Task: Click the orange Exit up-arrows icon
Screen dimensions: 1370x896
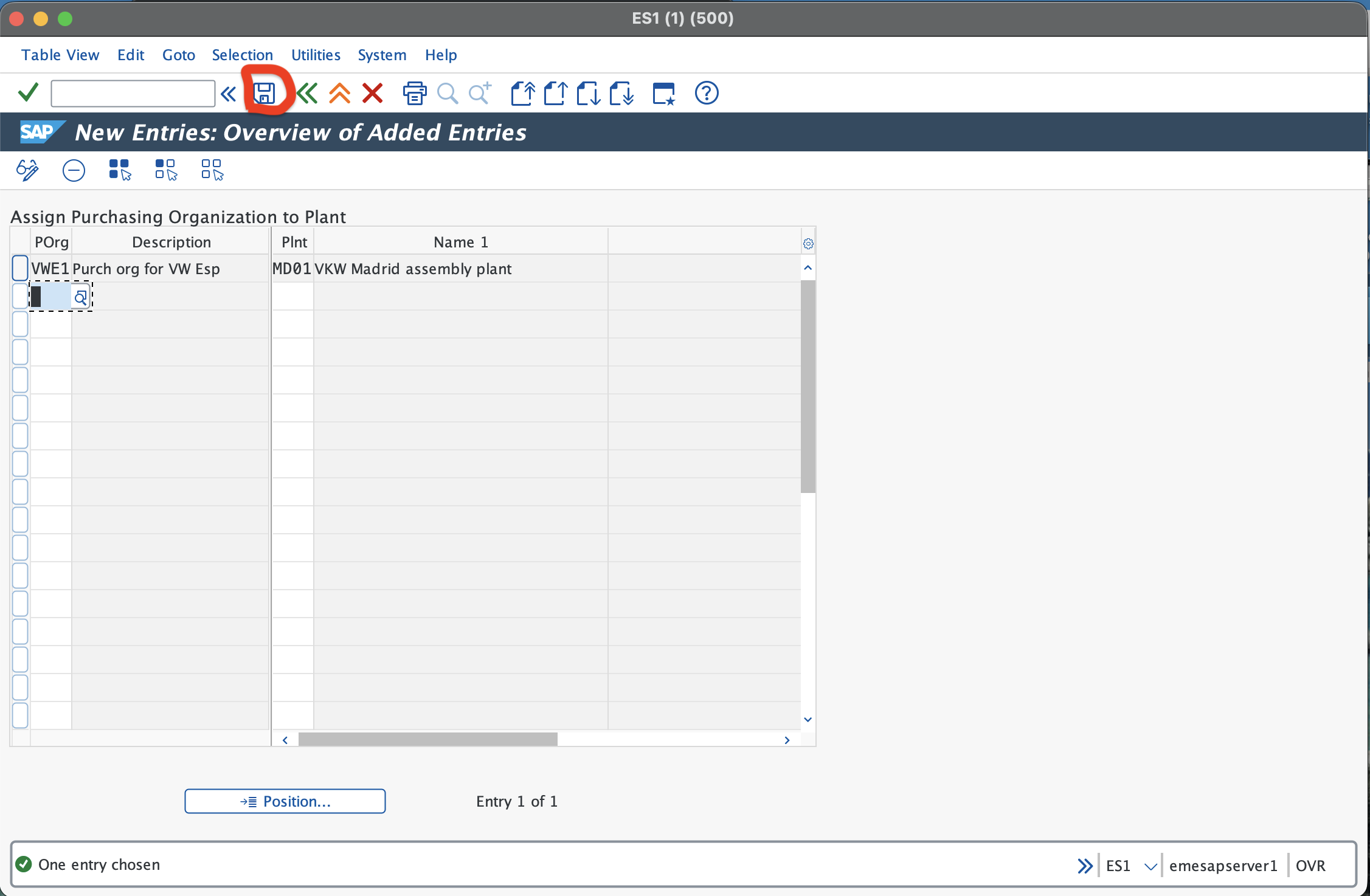Action: coord(340,94)
